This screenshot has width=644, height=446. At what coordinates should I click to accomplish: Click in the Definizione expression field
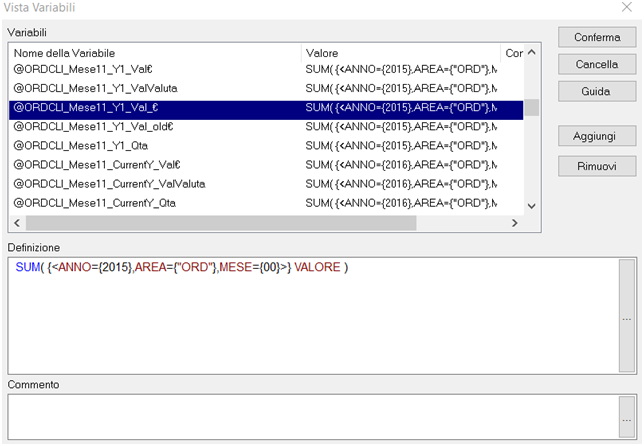point(313,316)
